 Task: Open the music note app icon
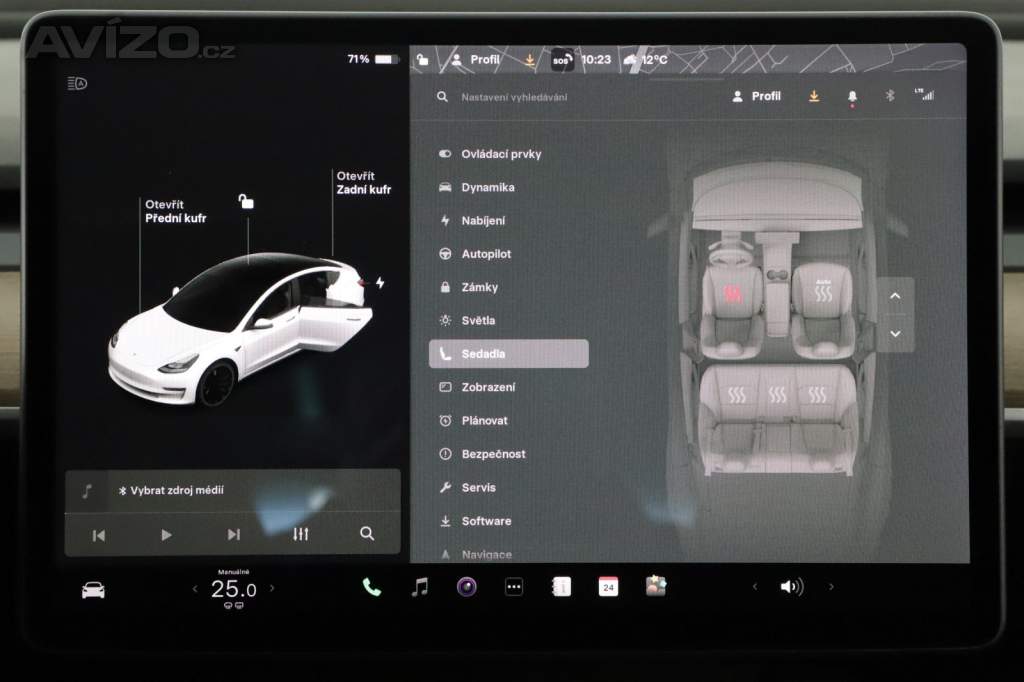[420, 588]
